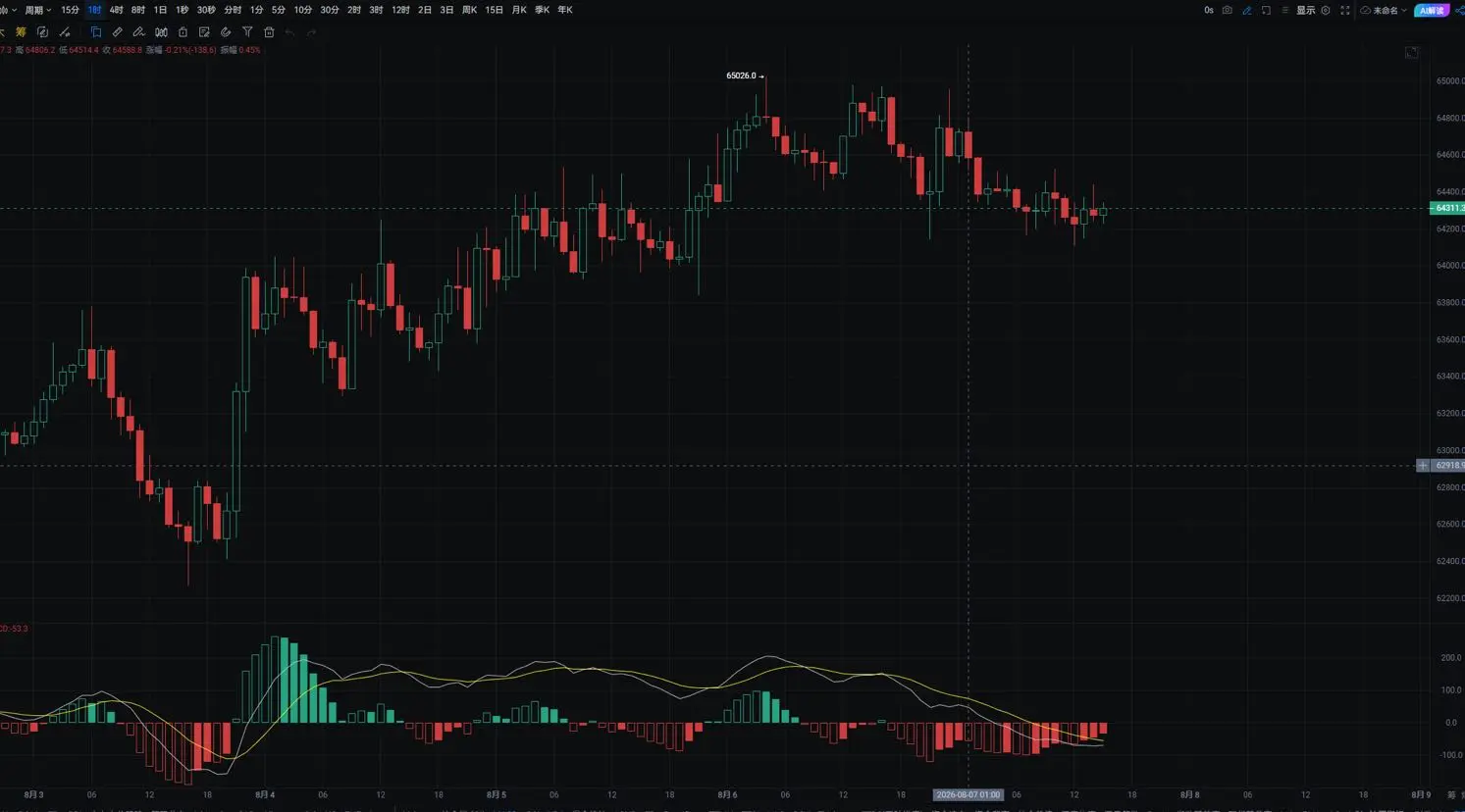The height and width of the screenshot is (812, 1465).
Task: Choose the 1分 interval
Action: point(256,10)
